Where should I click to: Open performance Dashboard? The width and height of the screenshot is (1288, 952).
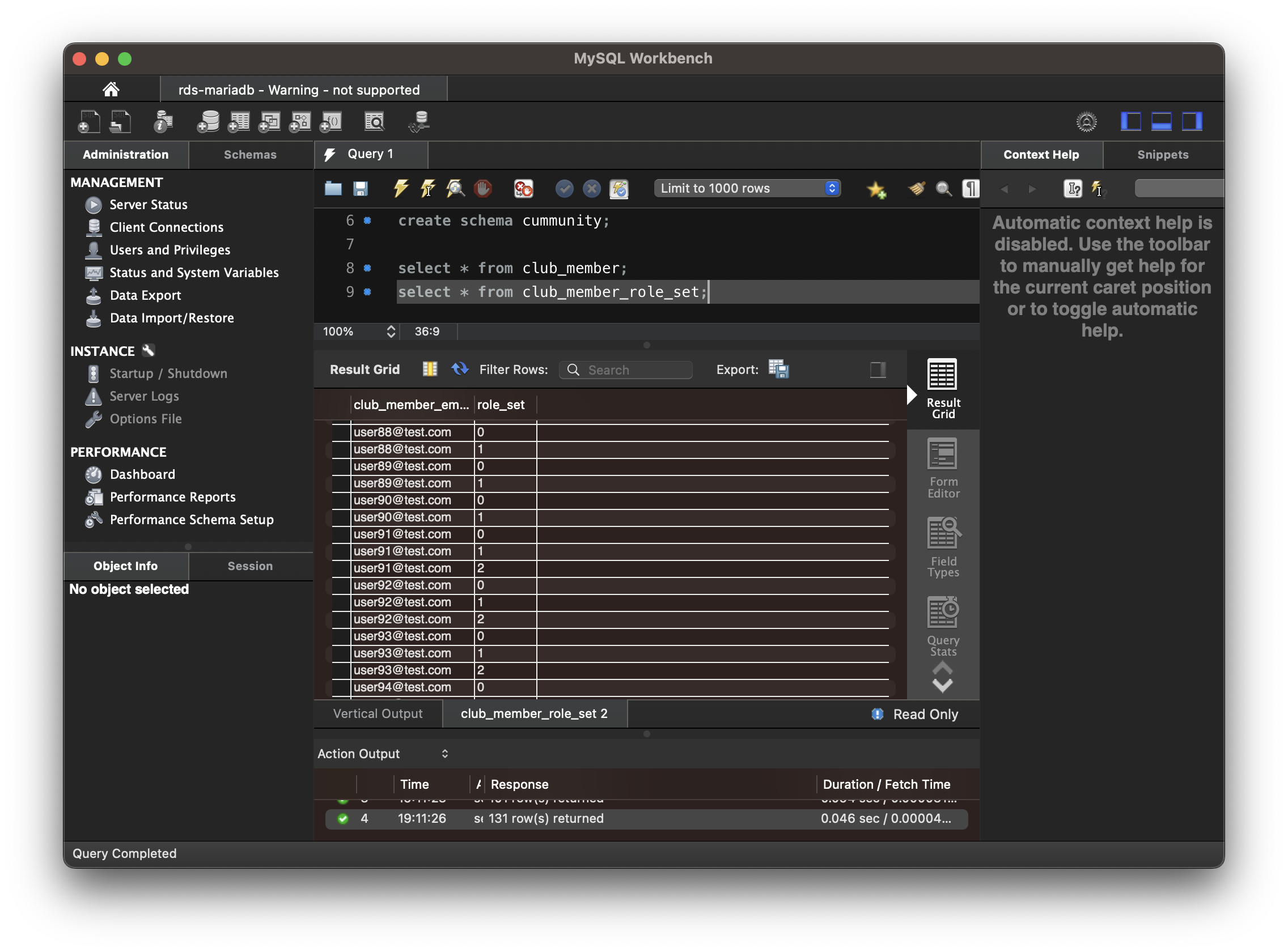[x=142, y=474]
